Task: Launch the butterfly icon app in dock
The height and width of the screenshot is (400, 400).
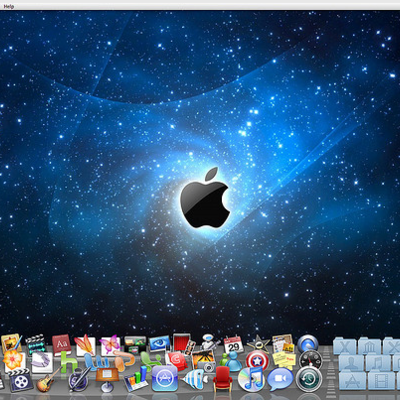Action: click(x=110, y=345)
